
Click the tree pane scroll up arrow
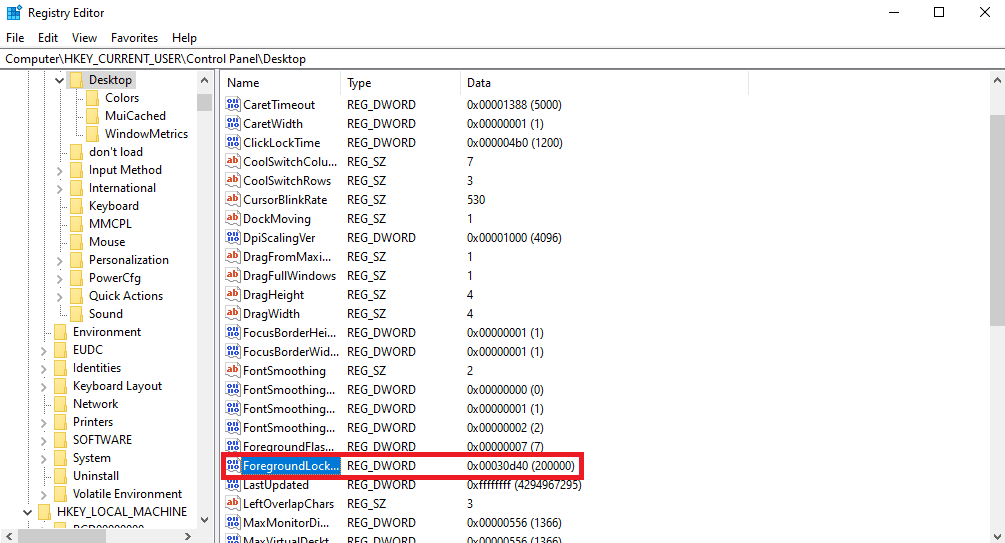pos(204,80)
